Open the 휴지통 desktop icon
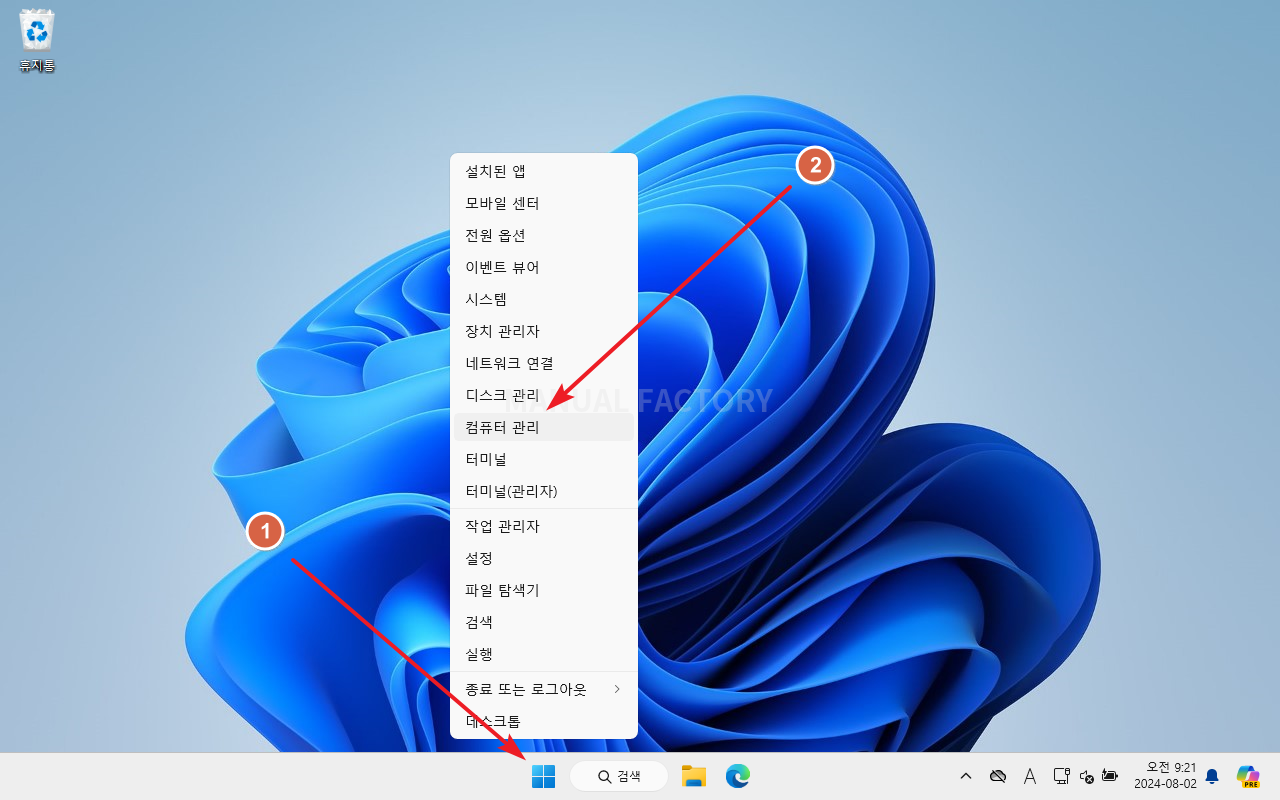The height and width of the screenshot is (800, 1280). click(x=37, y=42)
